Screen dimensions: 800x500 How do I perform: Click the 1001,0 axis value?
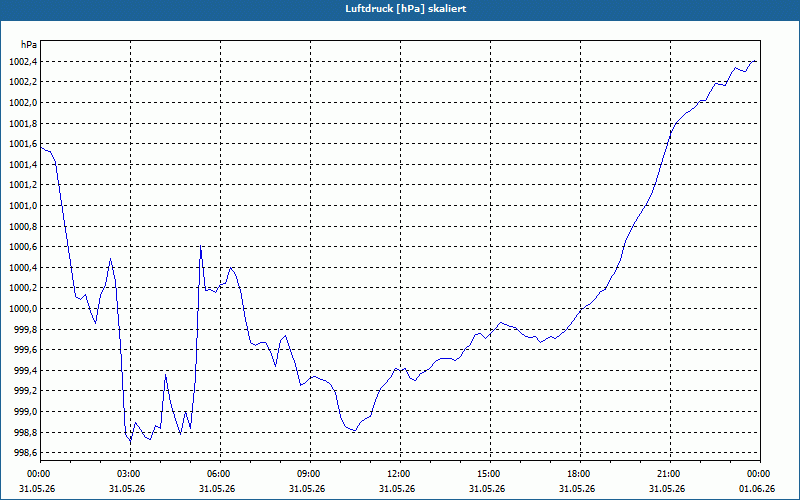[23, 206]
